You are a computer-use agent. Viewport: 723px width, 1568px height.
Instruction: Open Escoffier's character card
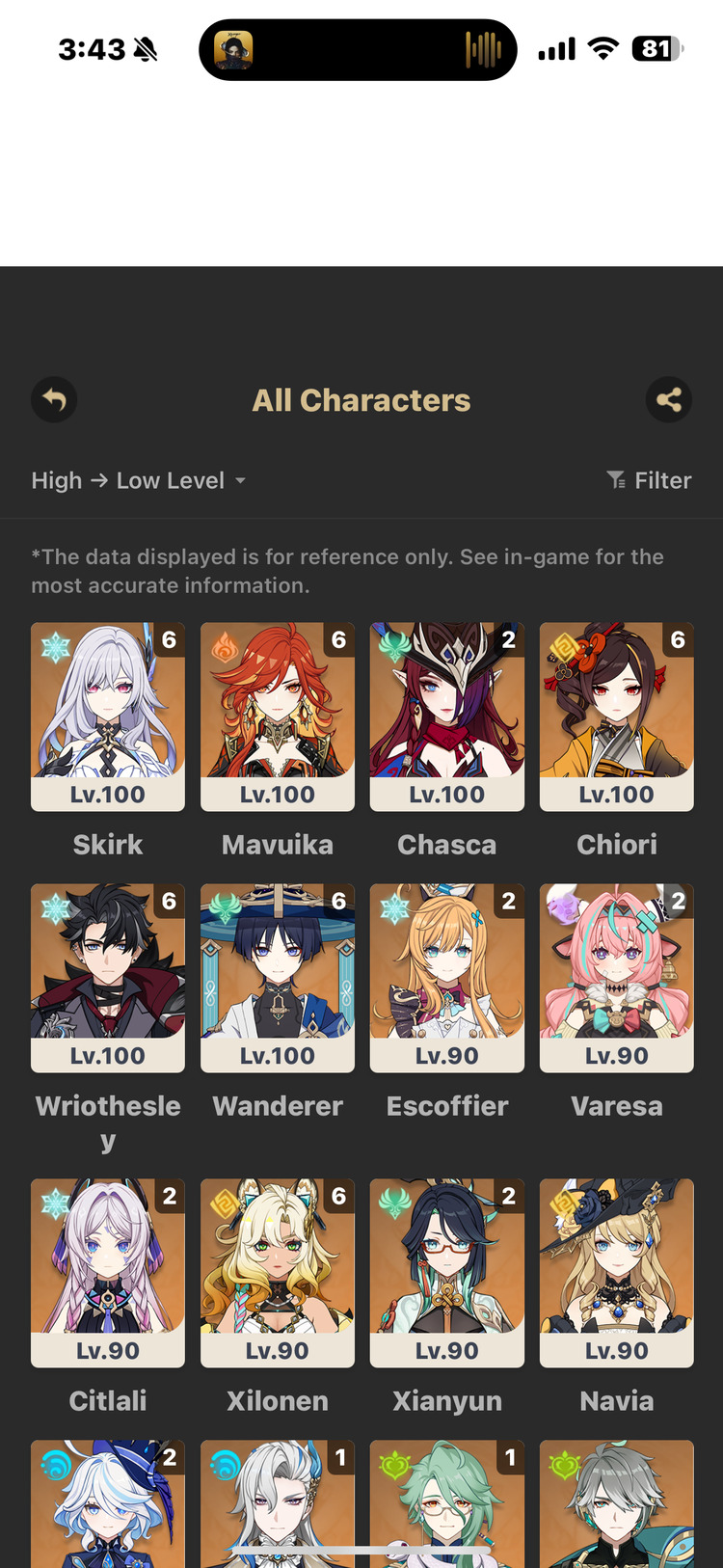click(447, 978)
